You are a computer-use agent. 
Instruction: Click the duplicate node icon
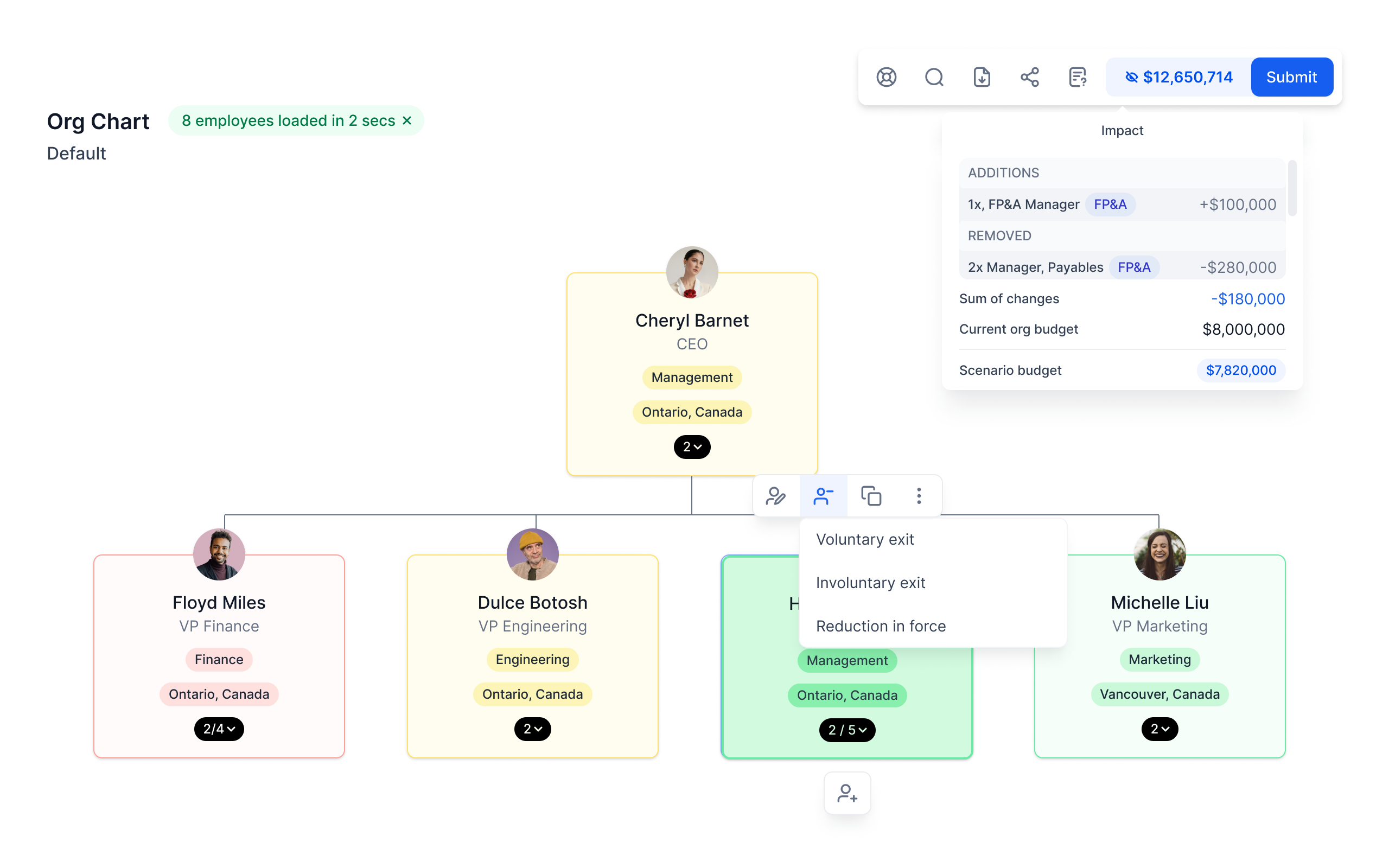[870, 496]
